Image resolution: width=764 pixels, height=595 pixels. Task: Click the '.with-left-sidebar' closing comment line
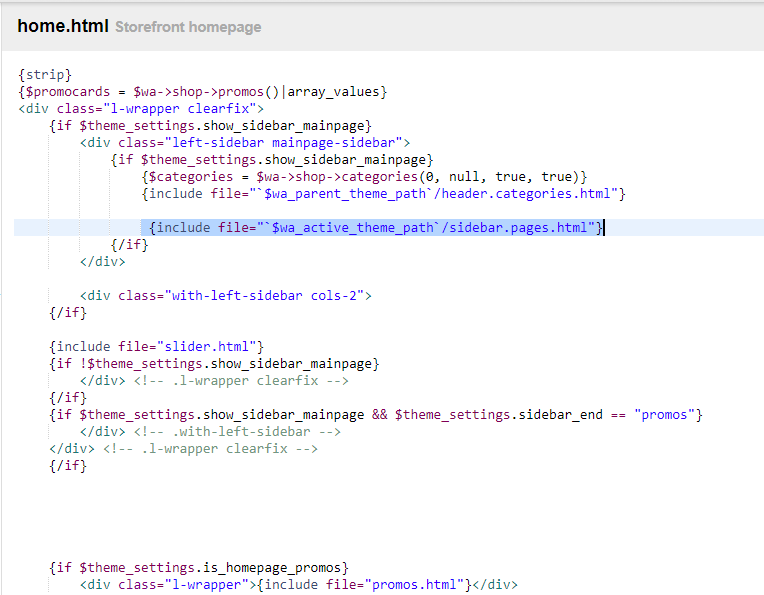210,431
